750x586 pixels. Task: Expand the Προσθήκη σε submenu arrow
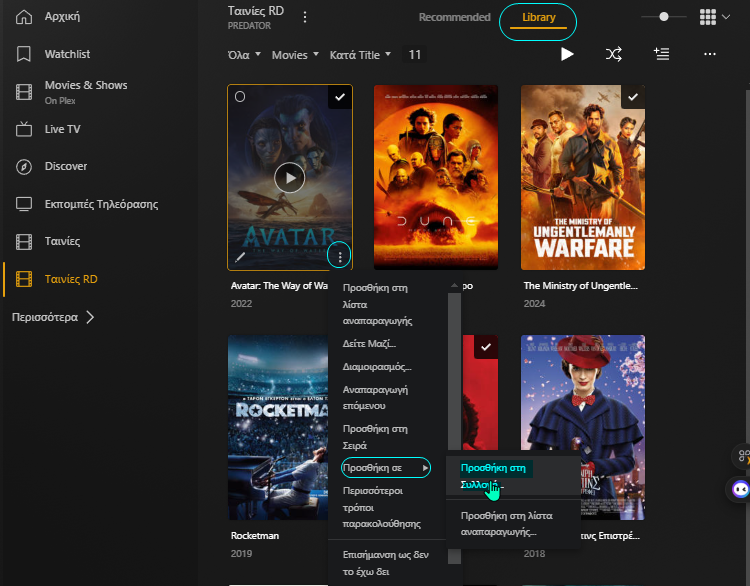425,468
